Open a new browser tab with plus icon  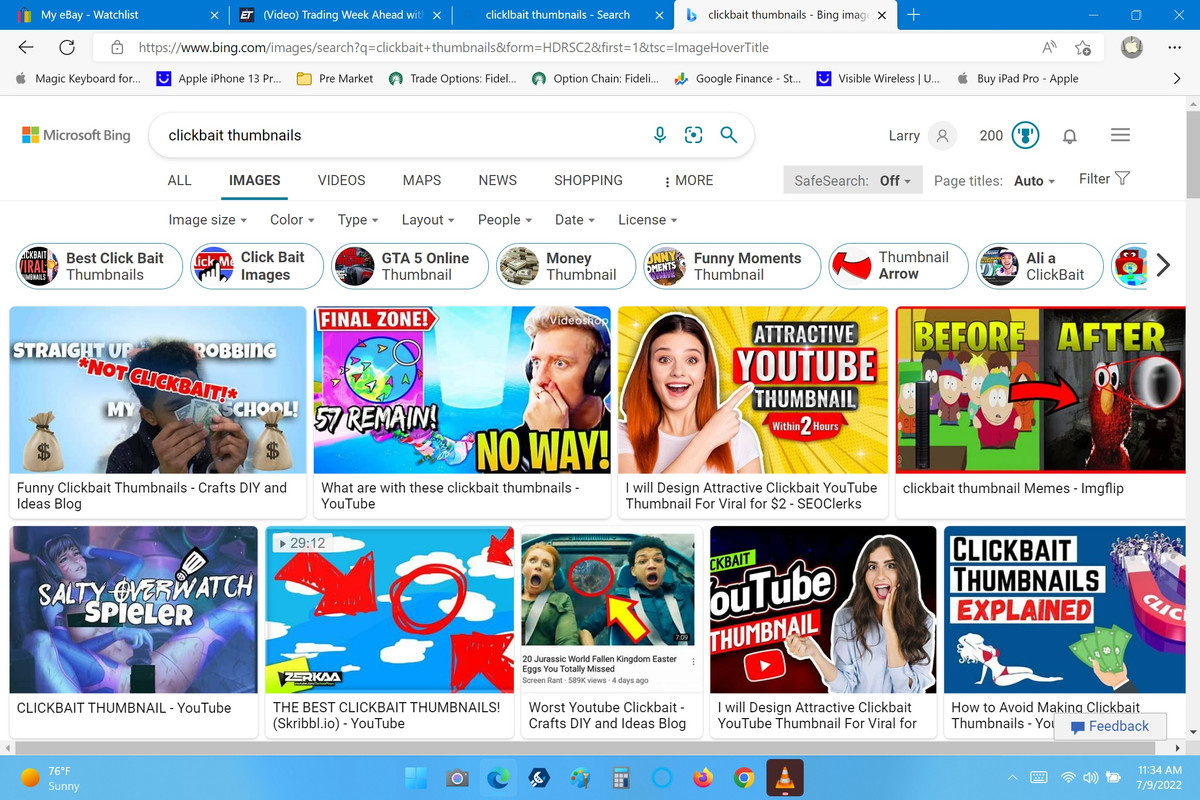[912, 15]
